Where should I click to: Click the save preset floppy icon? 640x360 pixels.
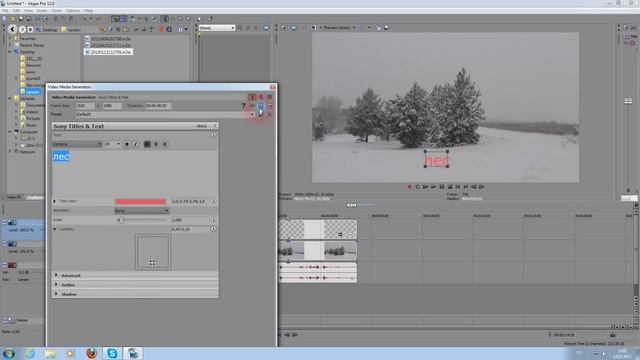tap(260, 114)
